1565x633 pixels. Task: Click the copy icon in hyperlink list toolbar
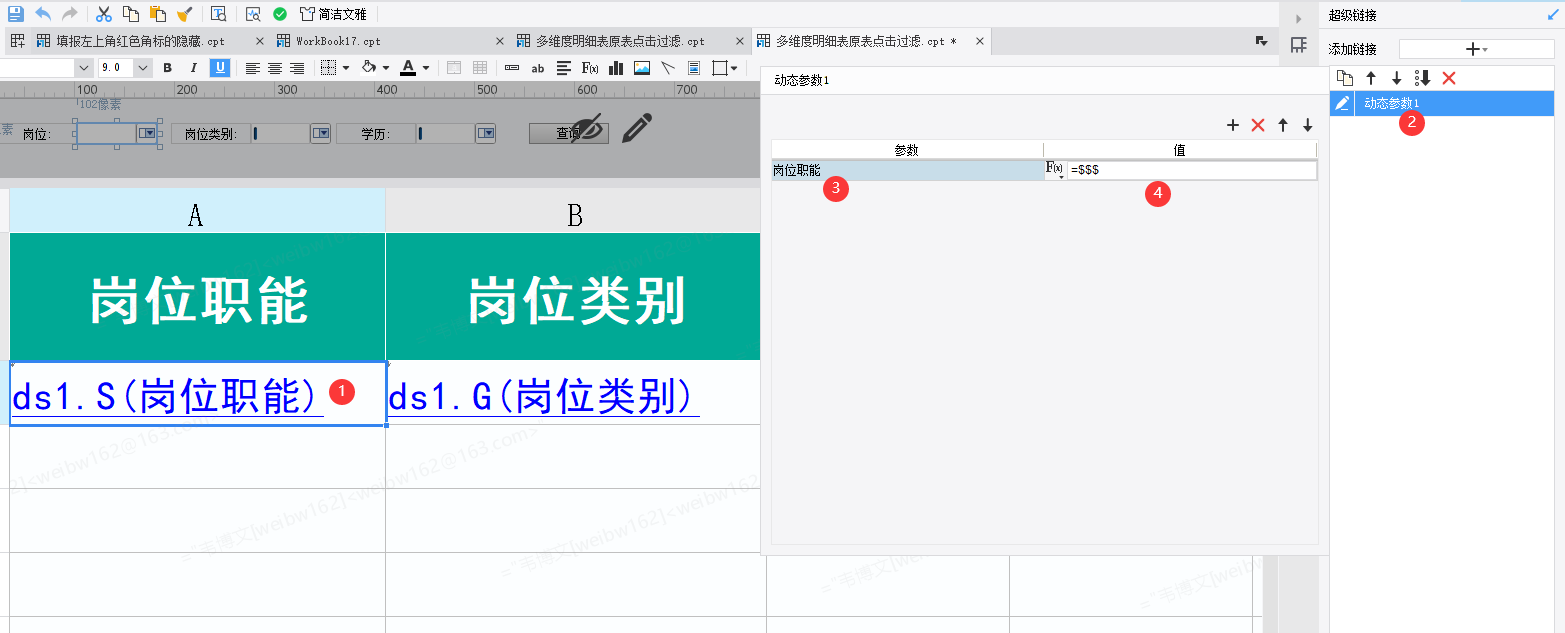(x=1345, y=78)
